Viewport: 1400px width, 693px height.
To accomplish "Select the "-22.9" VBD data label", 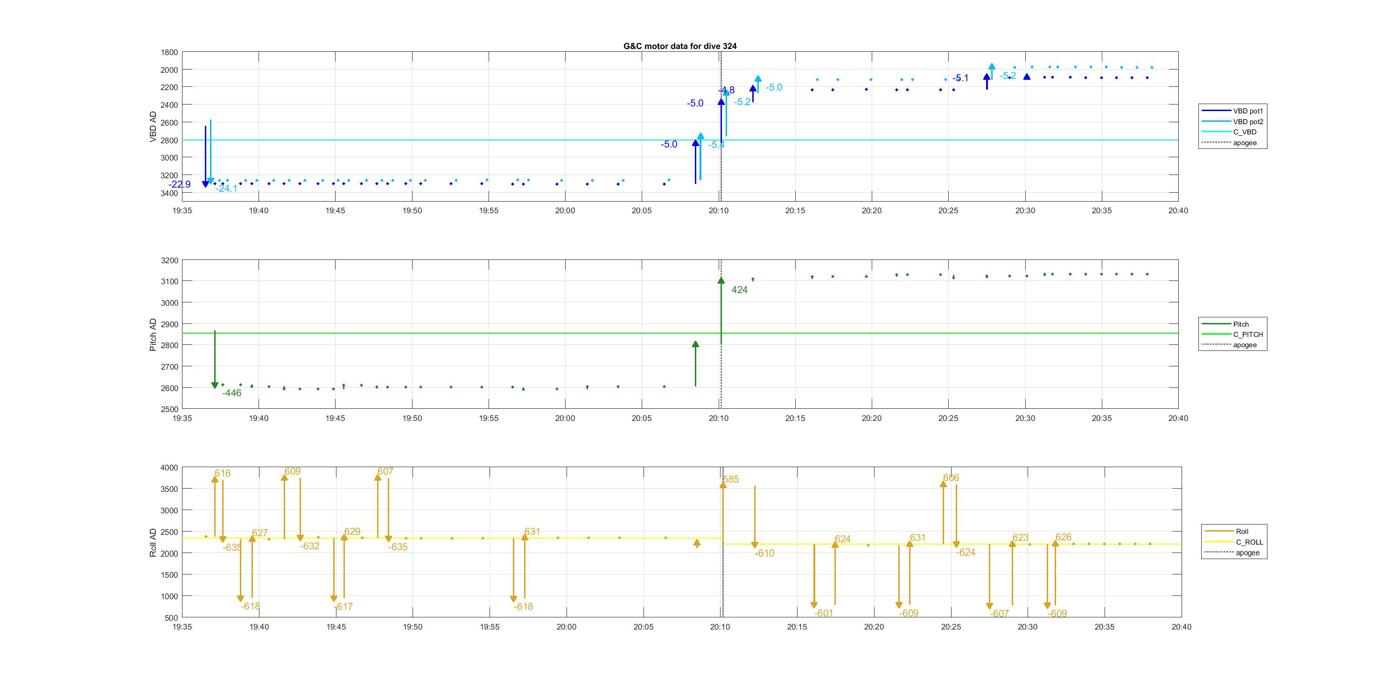I will 180,184.
